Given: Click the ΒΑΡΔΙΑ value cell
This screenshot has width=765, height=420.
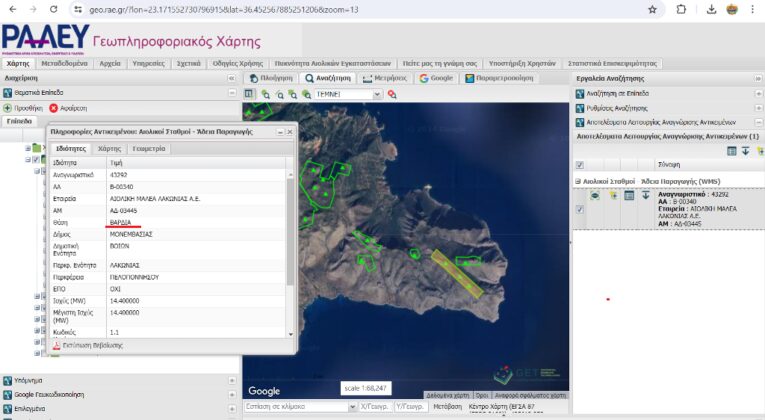Looking at the screenshot, I should click(197, 222).
